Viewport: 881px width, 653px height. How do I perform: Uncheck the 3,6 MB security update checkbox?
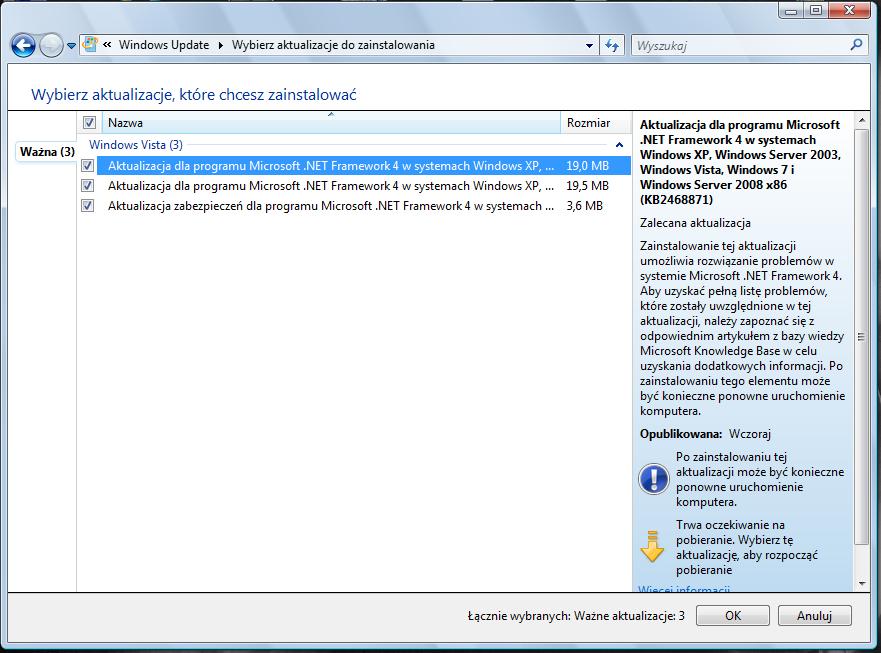[88, 206]
